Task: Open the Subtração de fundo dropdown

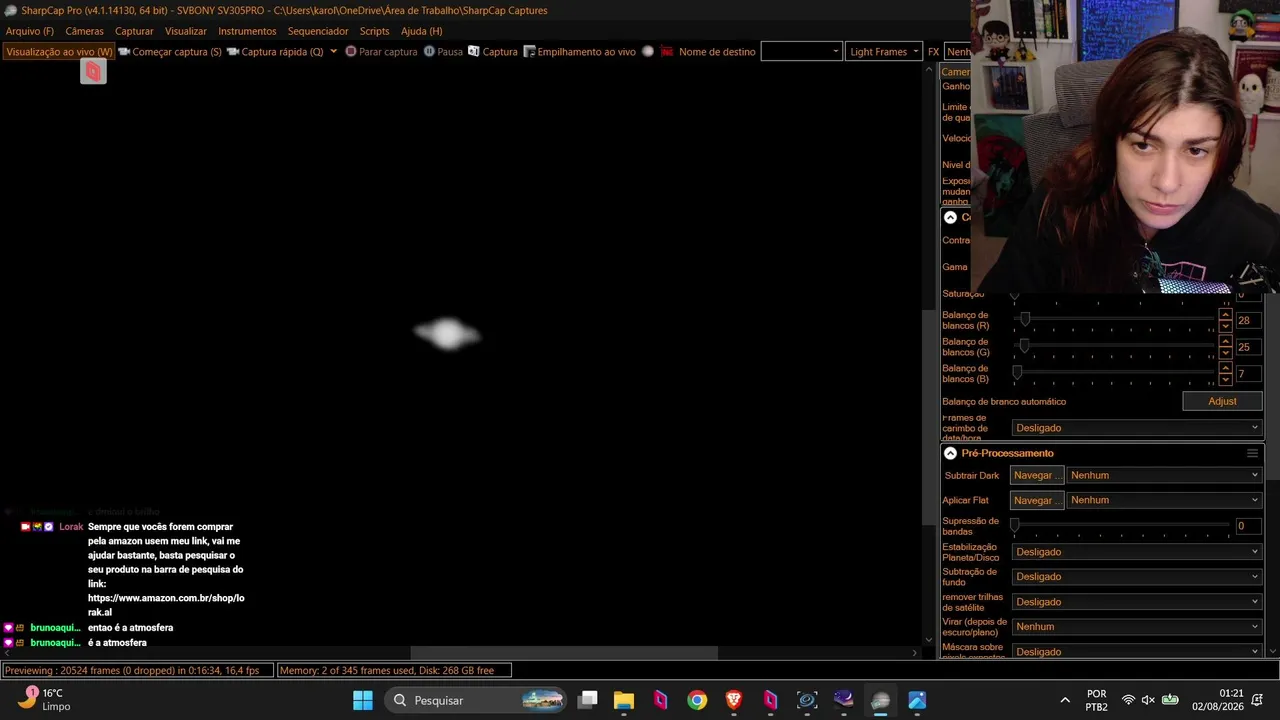Action: click(x=1137, y=576)
